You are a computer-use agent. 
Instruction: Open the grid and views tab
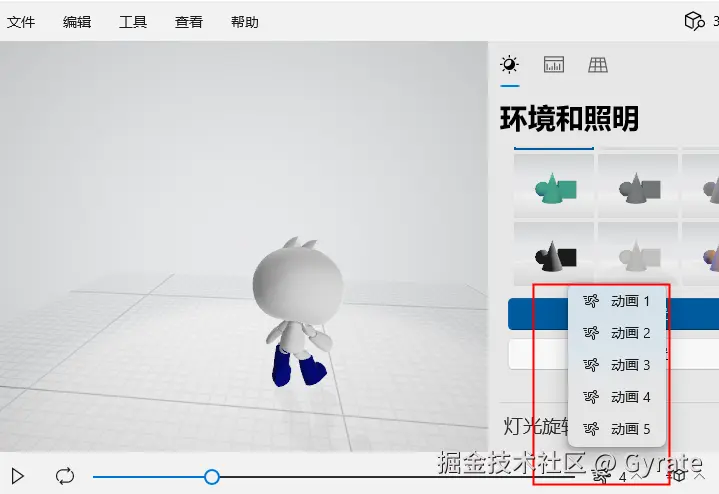pos(598,65)
